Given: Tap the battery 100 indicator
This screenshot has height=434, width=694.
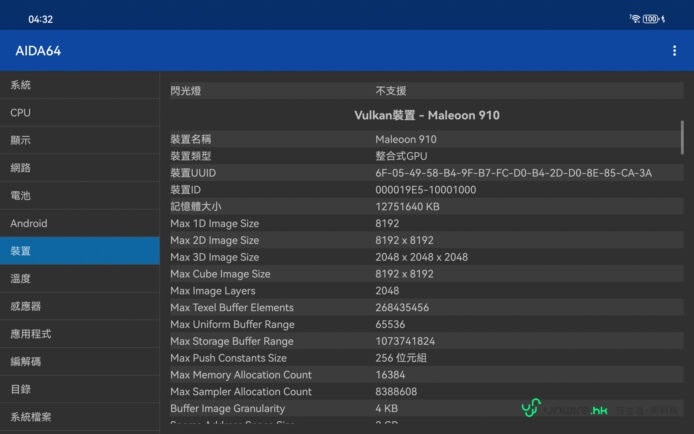Looking at the screenshot, I should [x=650, y=19].
